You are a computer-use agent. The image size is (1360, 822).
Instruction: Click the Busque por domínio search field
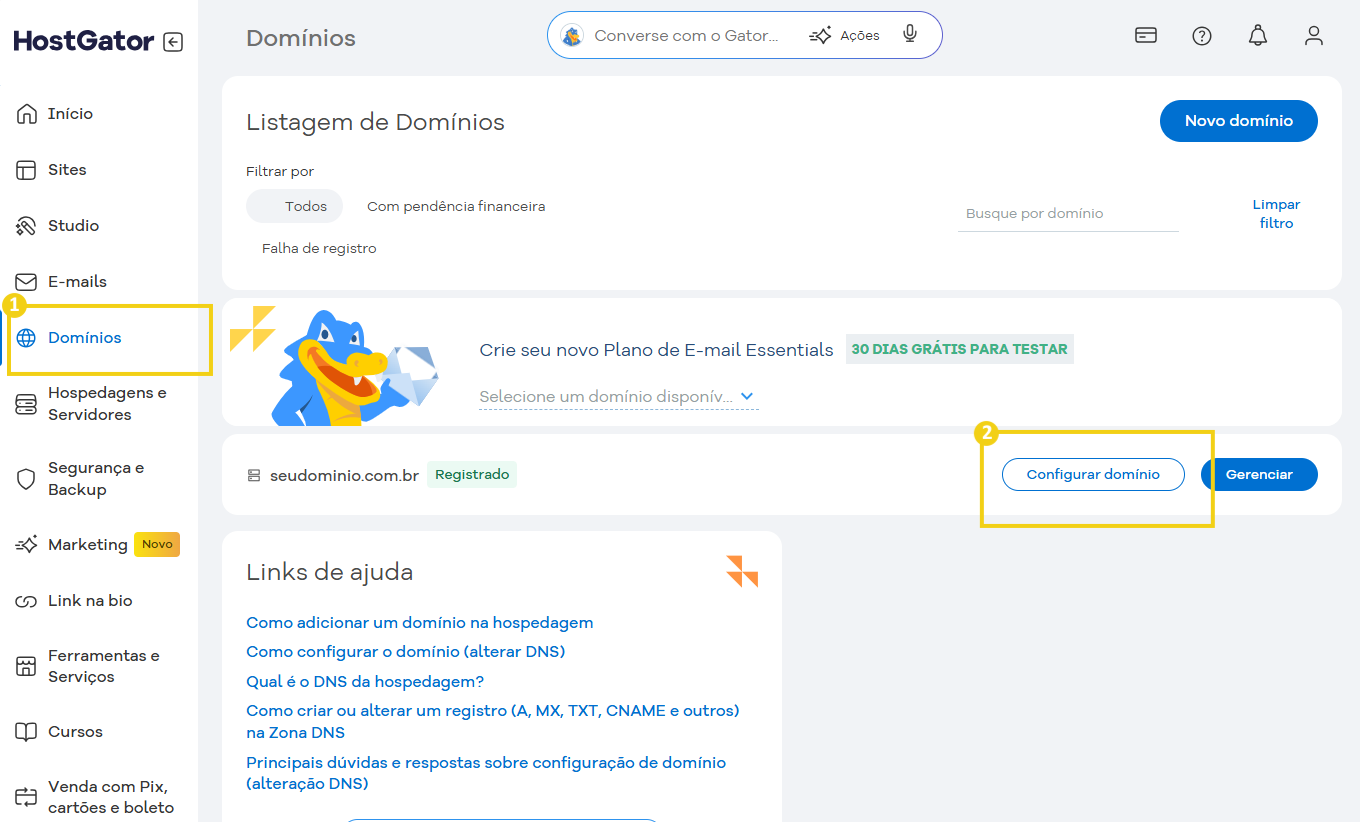[1067, 214]
